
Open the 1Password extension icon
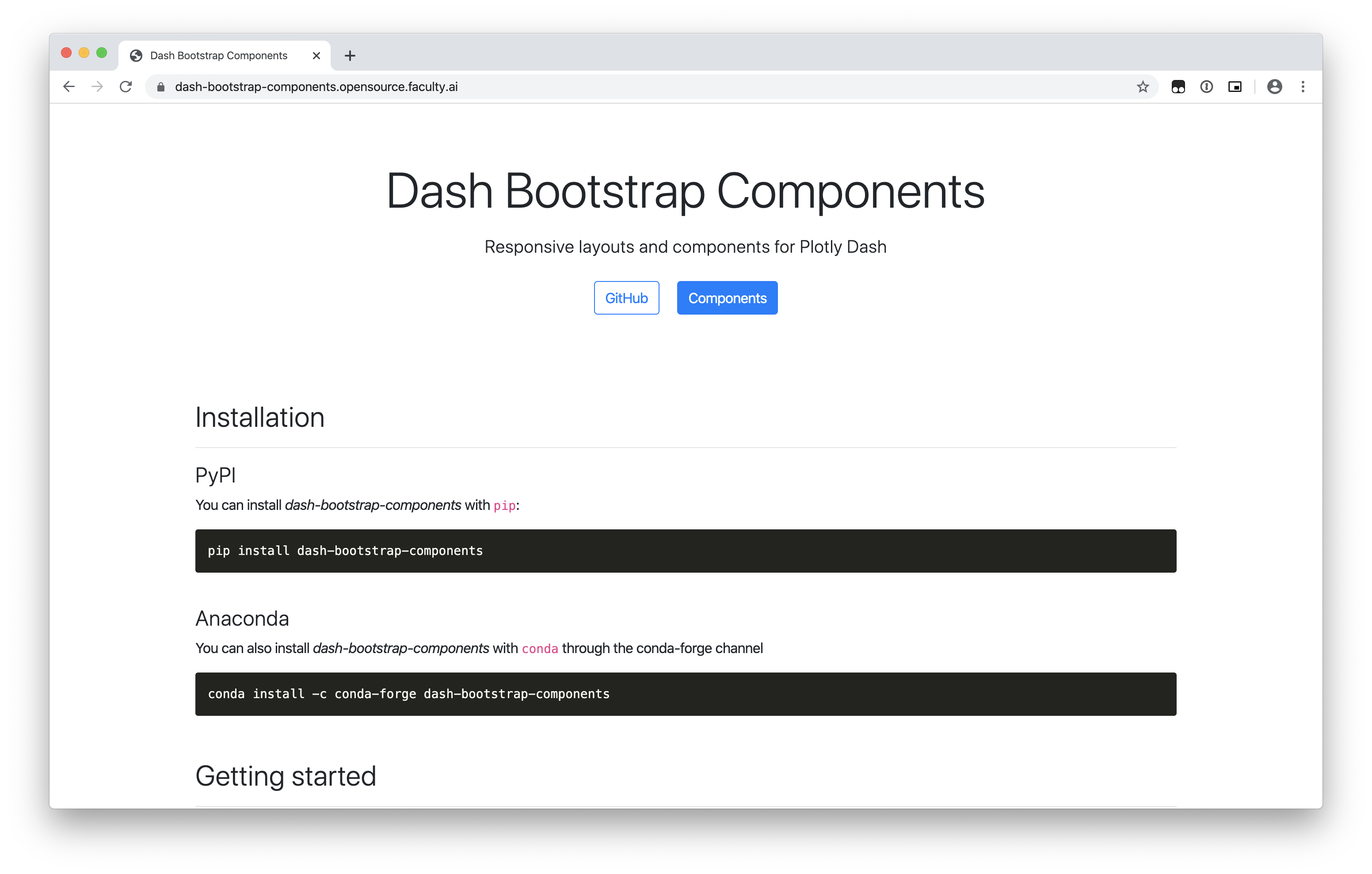1207,87
